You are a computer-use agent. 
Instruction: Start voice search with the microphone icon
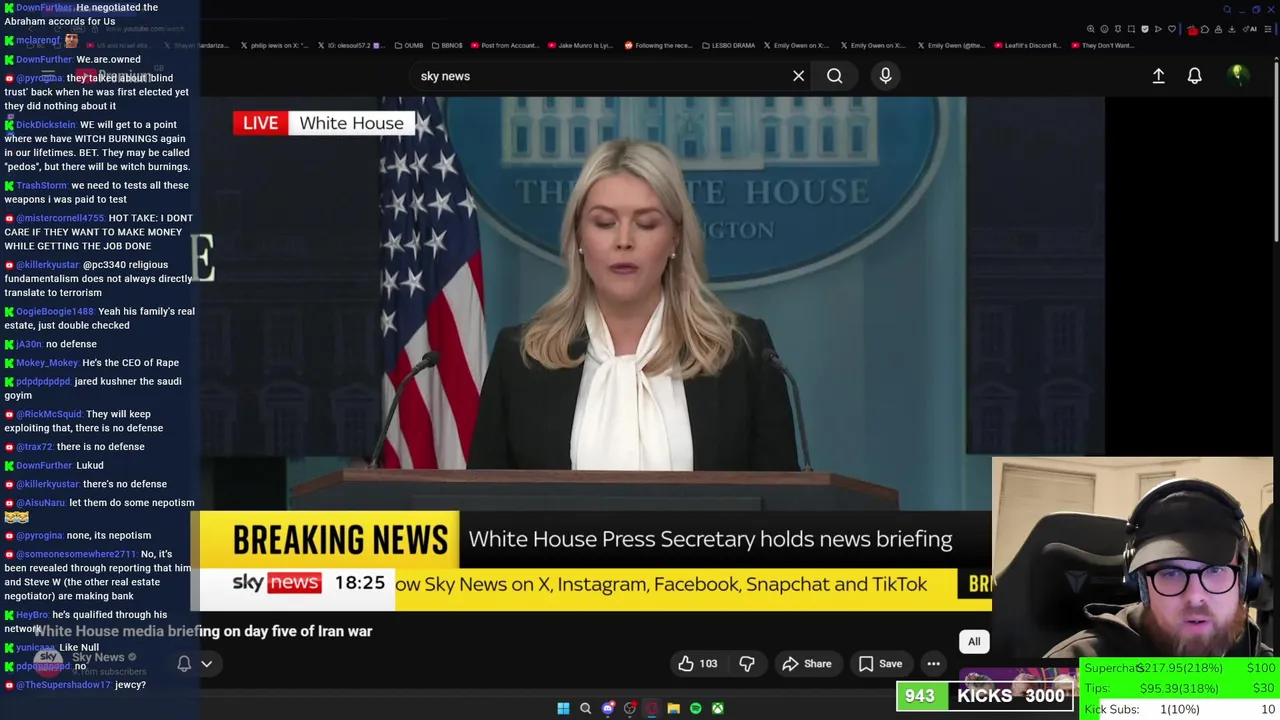885,76
